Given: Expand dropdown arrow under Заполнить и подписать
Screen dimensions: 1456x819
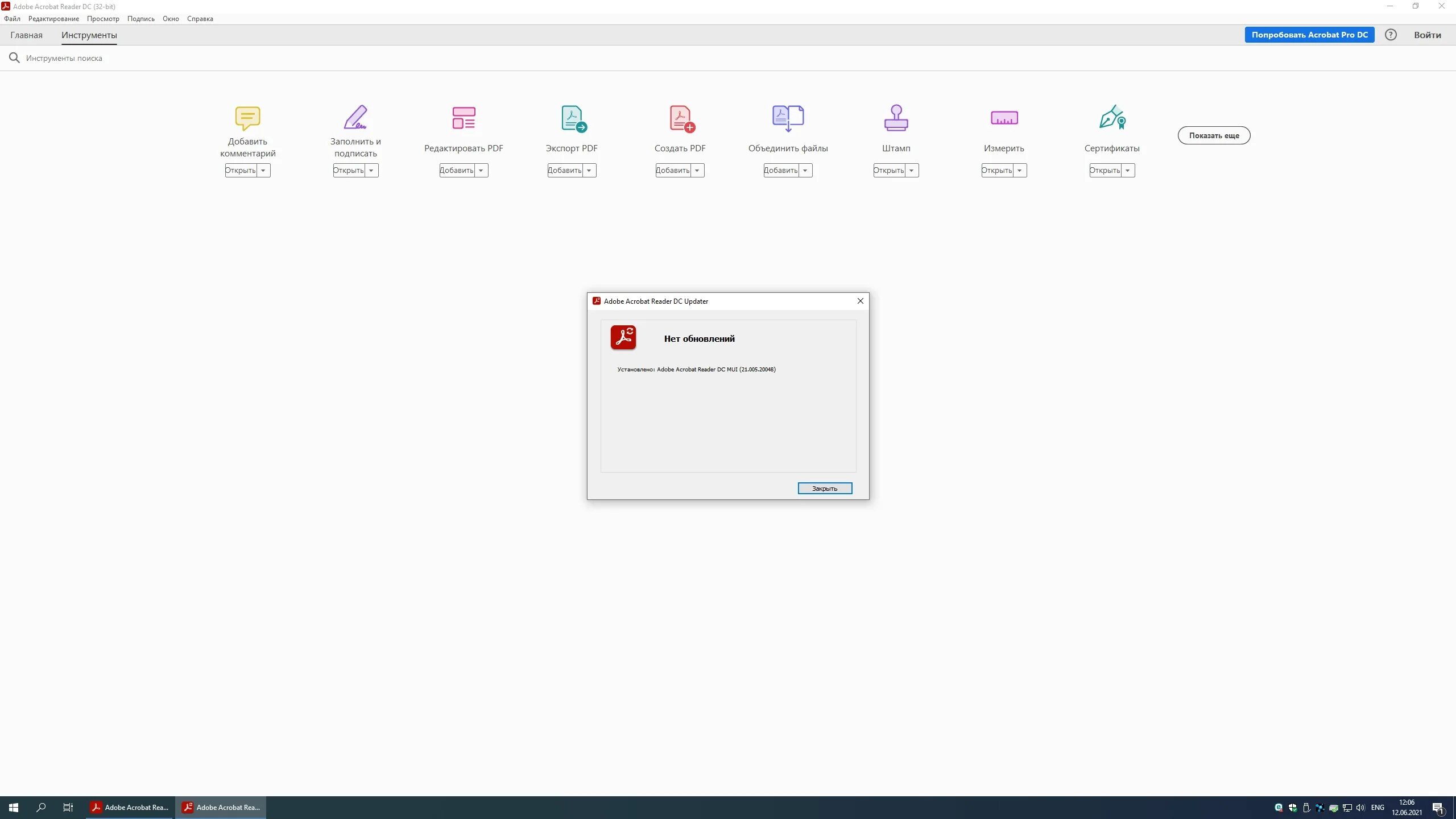Looking at the screenshot, I should click(371, 171).
